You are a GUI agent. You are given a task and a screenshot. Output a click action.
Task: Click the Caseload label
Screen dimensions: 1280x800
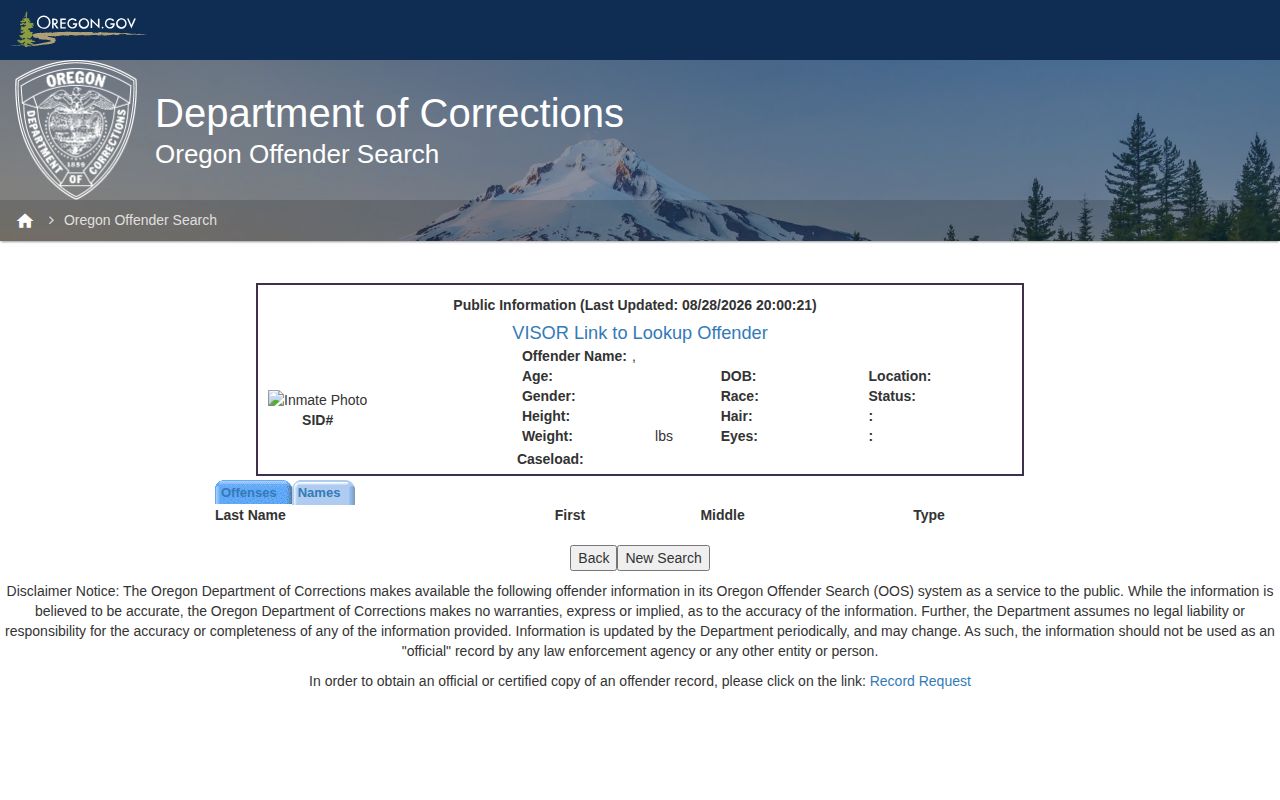click(550, 459)
